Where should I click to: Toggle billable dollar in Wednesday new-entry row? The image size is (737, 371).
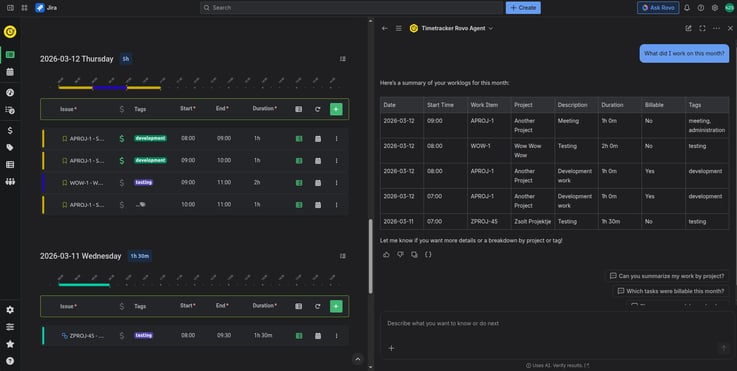[122, 306]
